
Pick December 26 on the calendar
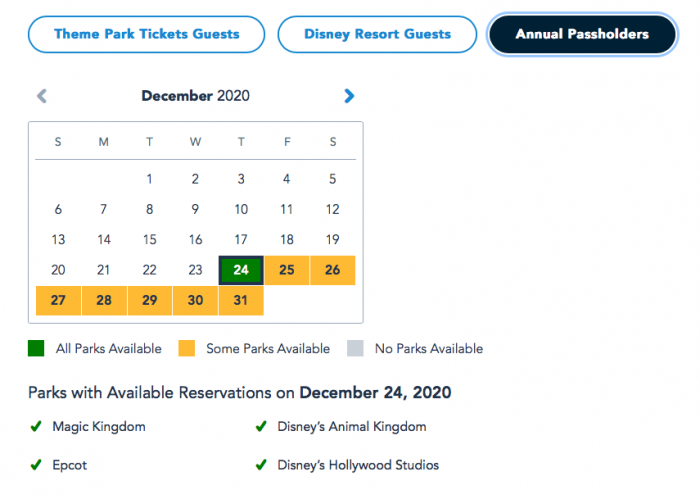point(332,270)
